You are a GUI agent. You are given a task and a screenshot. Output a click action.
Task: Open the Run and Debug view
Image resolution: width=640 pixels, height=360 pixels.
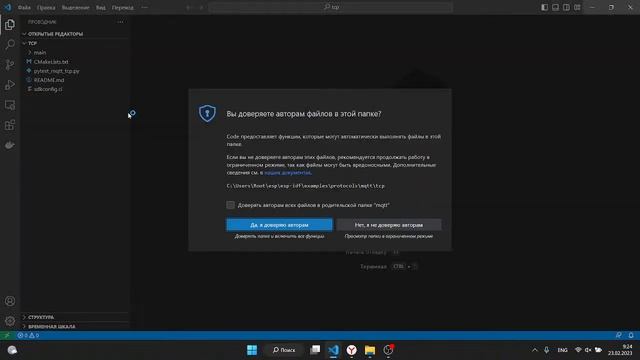click(x=10, y=84)
